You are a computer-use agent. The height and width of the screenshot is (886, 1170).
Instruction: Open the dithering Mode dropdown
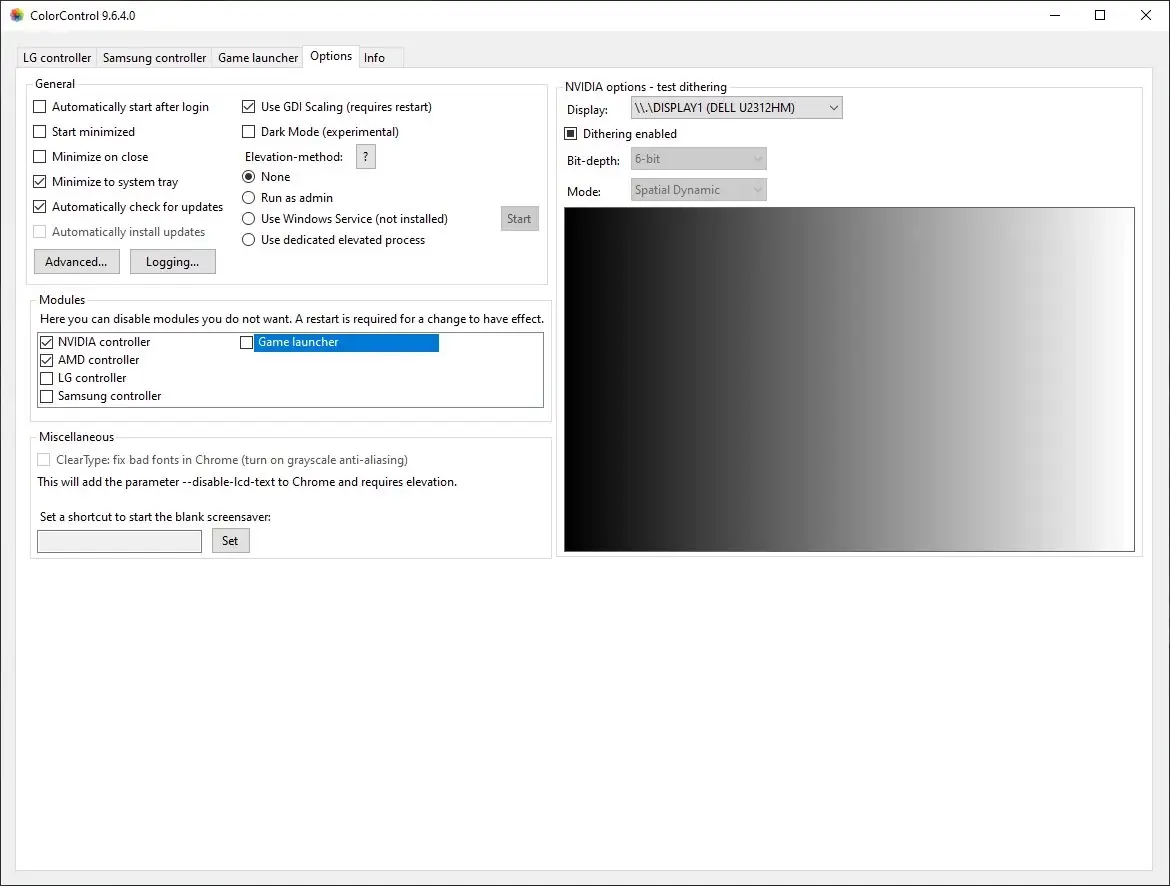[x=757, y=189]
